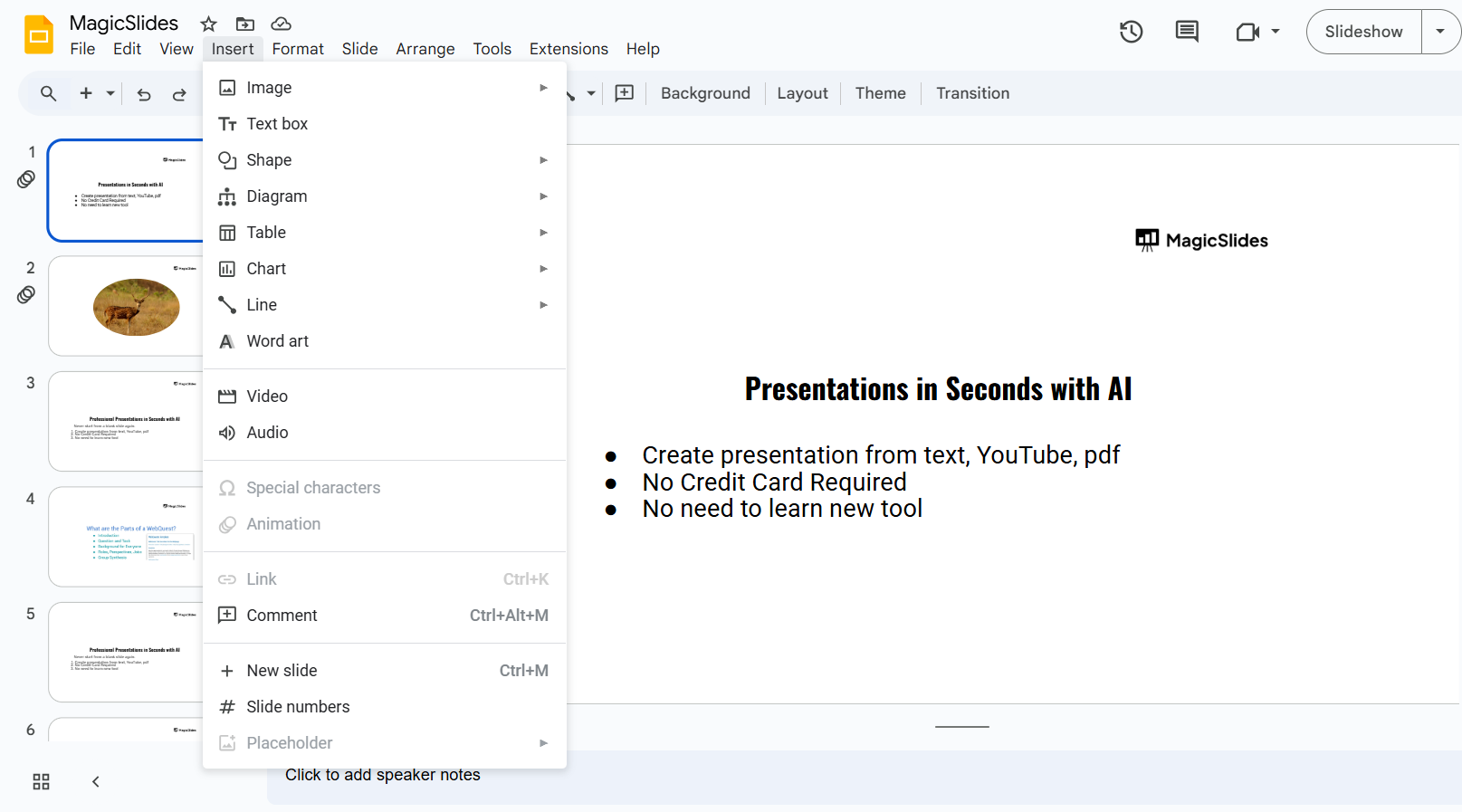Click the Diagram icon in Insert menu

click(x=227, y=196)
